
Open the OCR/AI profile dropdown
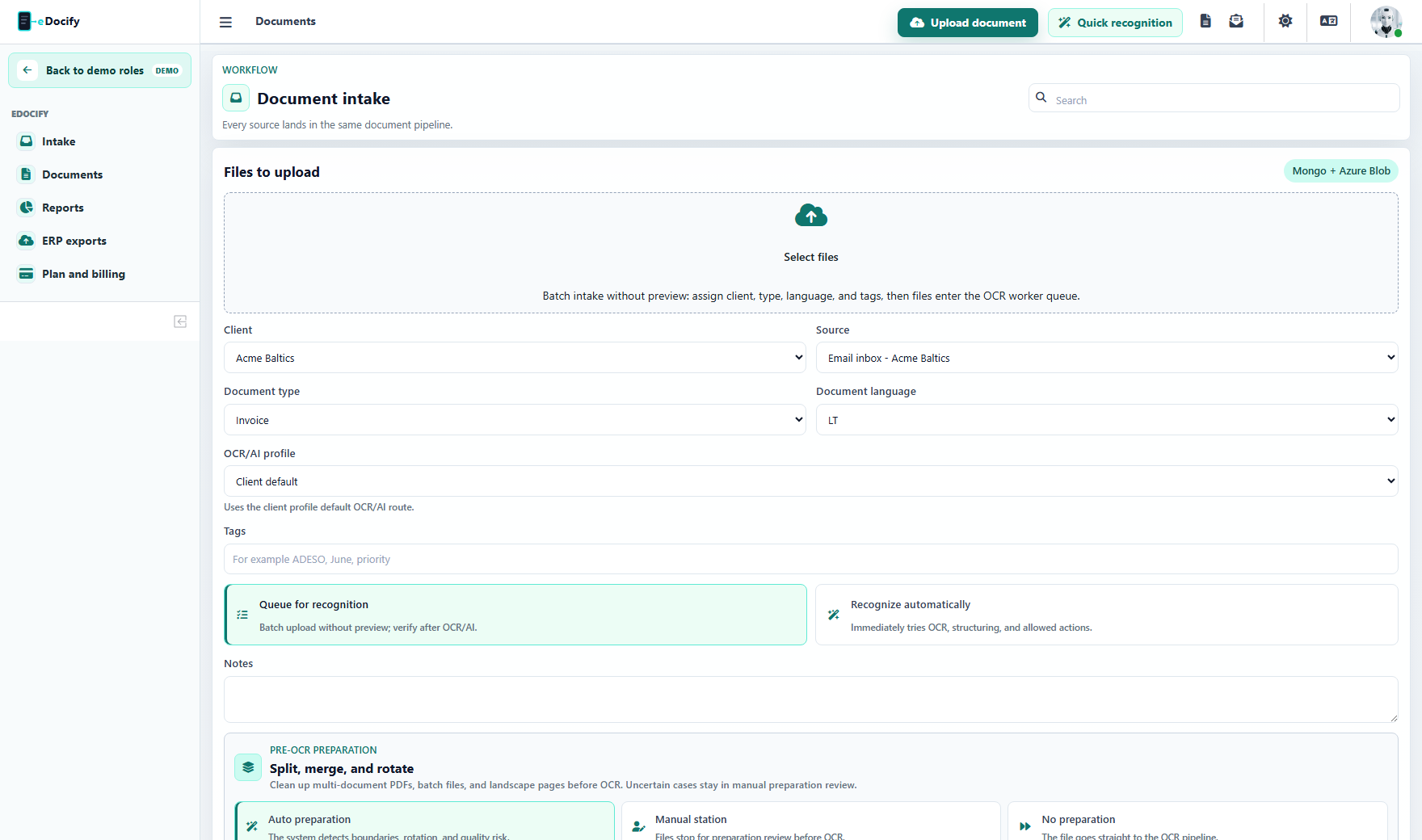pos(811,481)
